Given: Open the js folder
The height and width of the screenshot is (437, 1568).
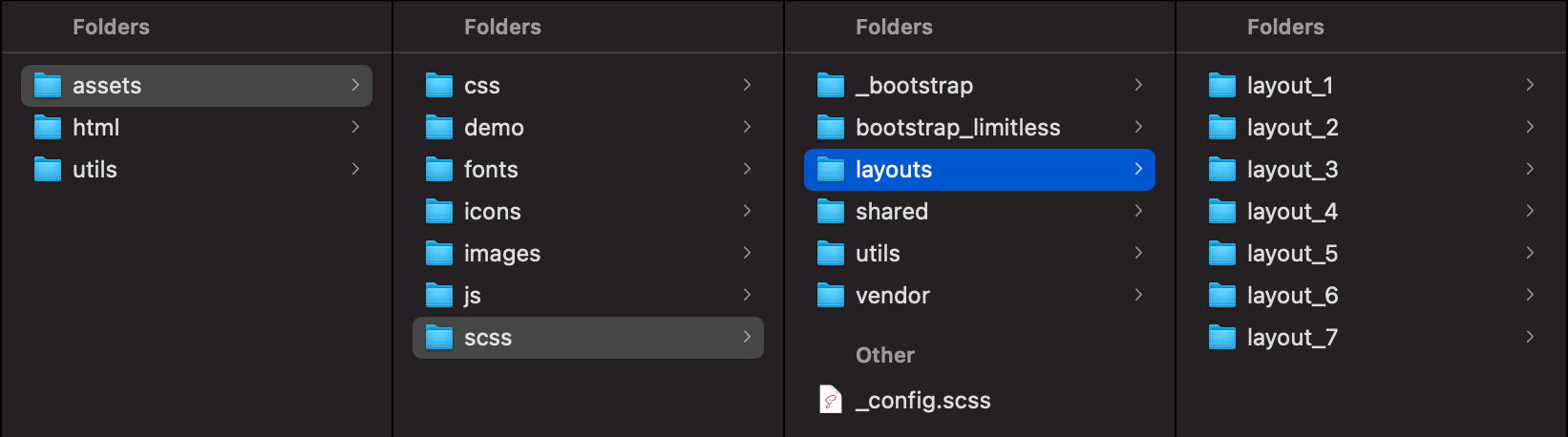Looking at the screenshot, I should pyautogui.click(x=472, y=296).
